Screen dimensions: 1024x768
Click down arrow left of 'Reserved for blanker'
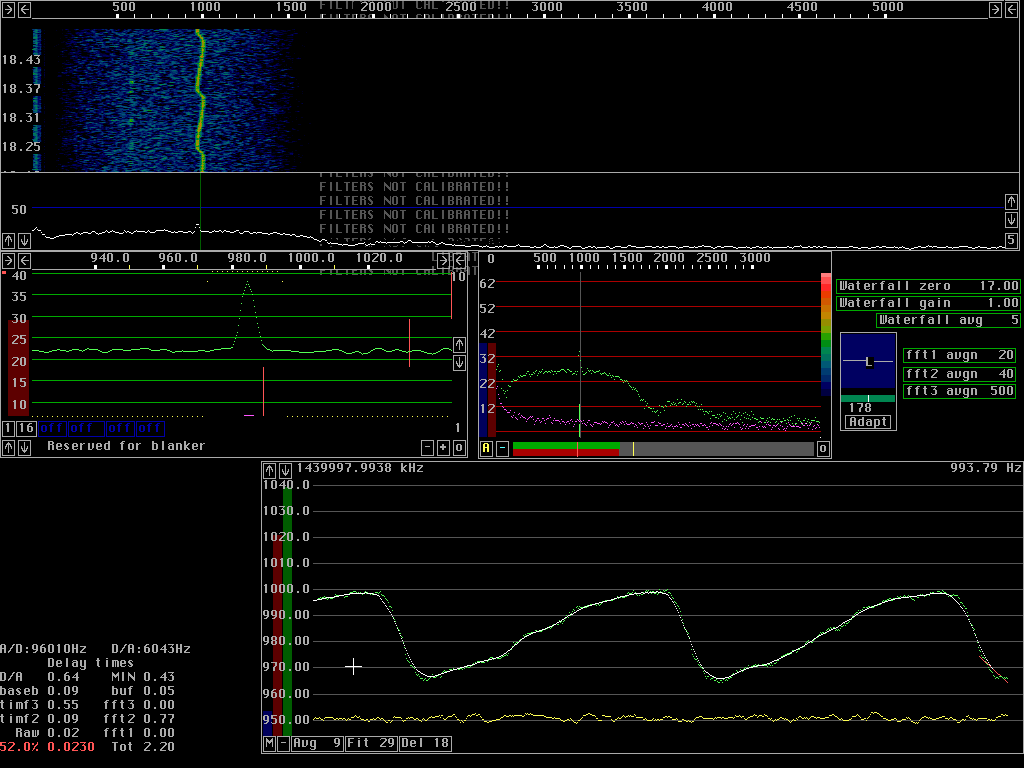click(x=24, y=447)
